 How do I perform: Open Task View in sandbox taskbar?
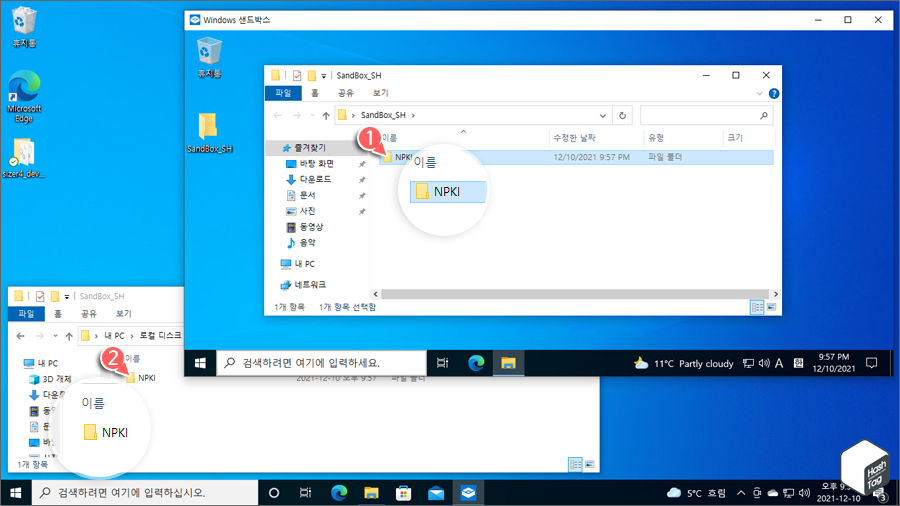point(443,363)
